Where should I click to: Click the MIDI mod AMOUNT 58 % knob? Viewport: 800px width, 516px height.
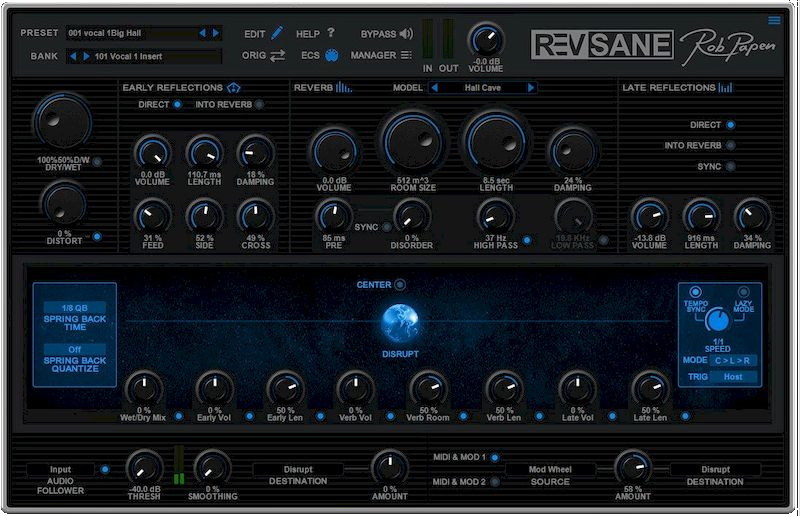click(633, 468)
